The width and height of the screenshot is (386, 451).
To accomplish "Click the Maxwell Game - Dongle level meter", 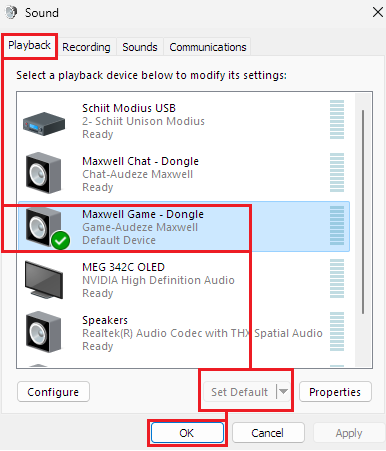I will [x=337, y=225].
